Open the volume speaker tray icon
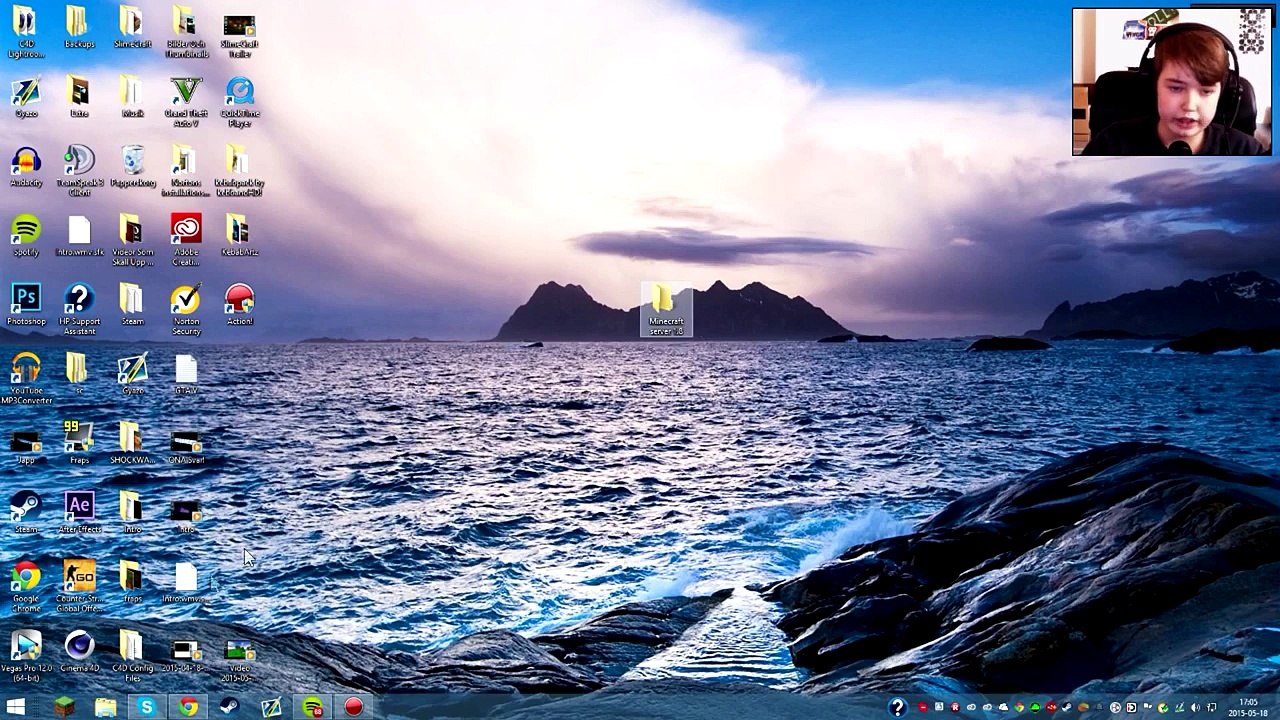The height and width of the screenshot is (720, 1280). [1195, 708]
